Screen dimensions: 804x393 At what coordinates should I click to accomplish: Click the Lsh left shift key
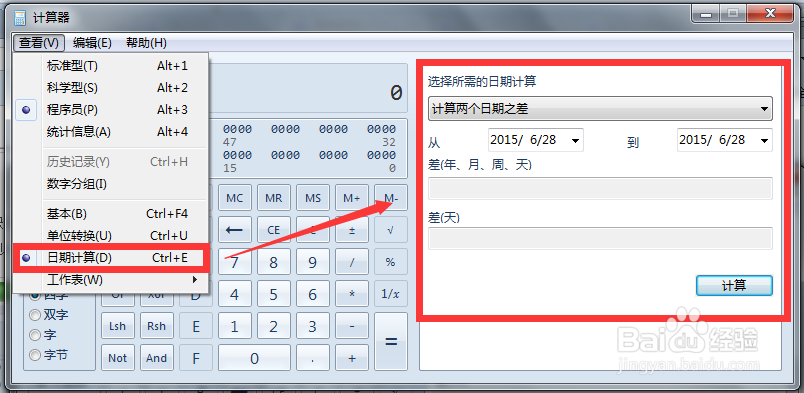tap(117, 326)
